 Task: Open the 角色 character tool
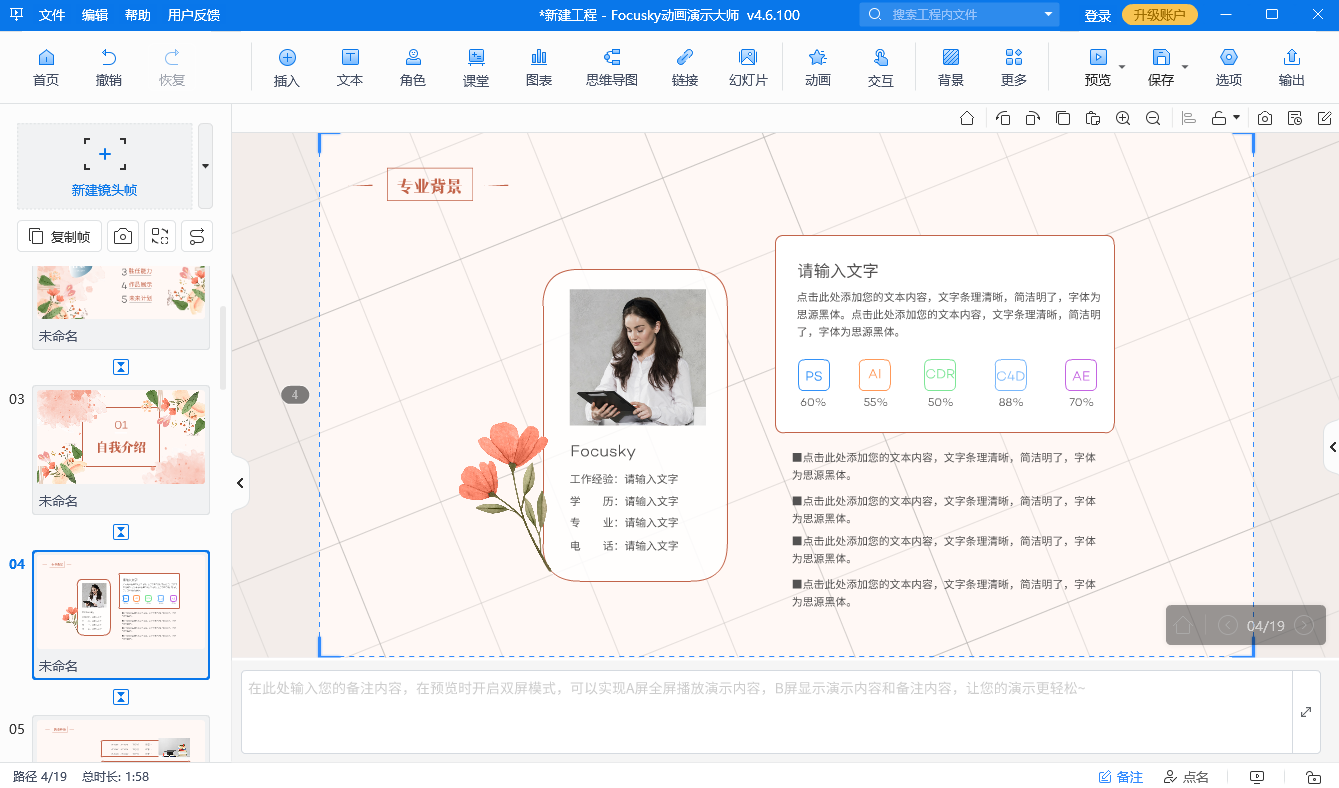pos(413,68)
